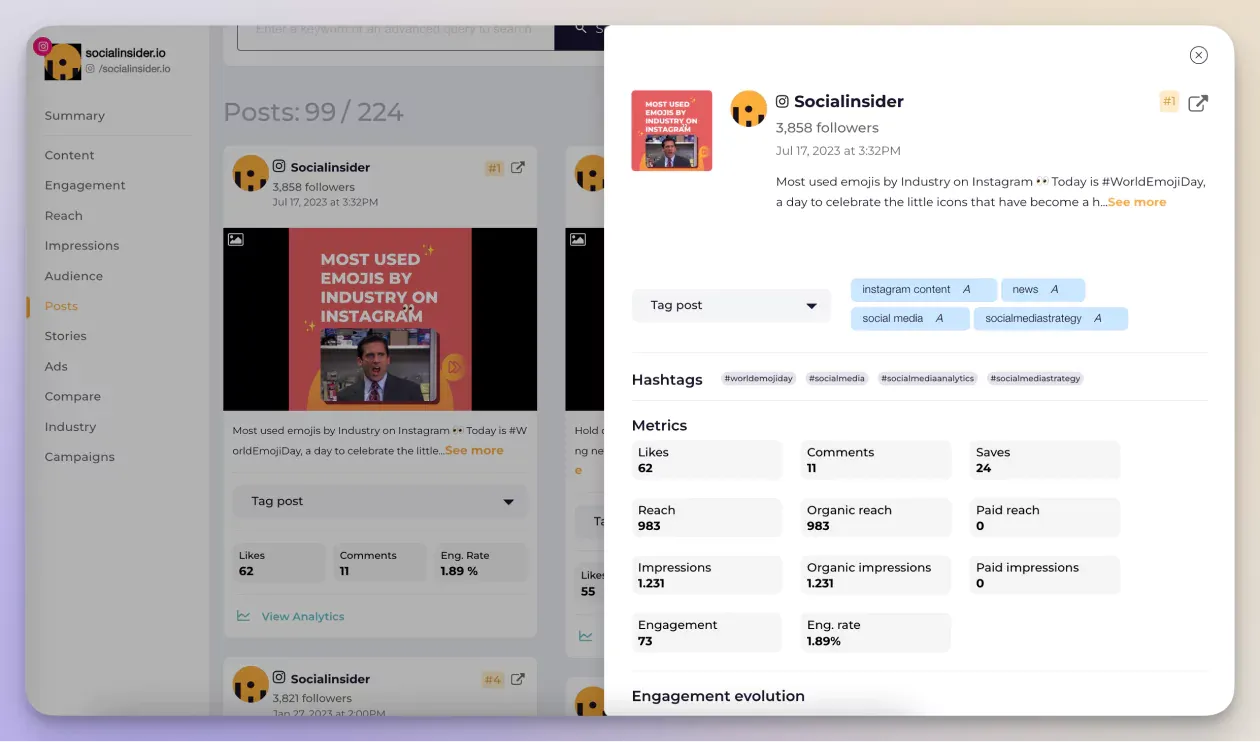Open external link on first post card
Screen dimensions: 1260x742
pyautogui.click(x=518, y=168)
